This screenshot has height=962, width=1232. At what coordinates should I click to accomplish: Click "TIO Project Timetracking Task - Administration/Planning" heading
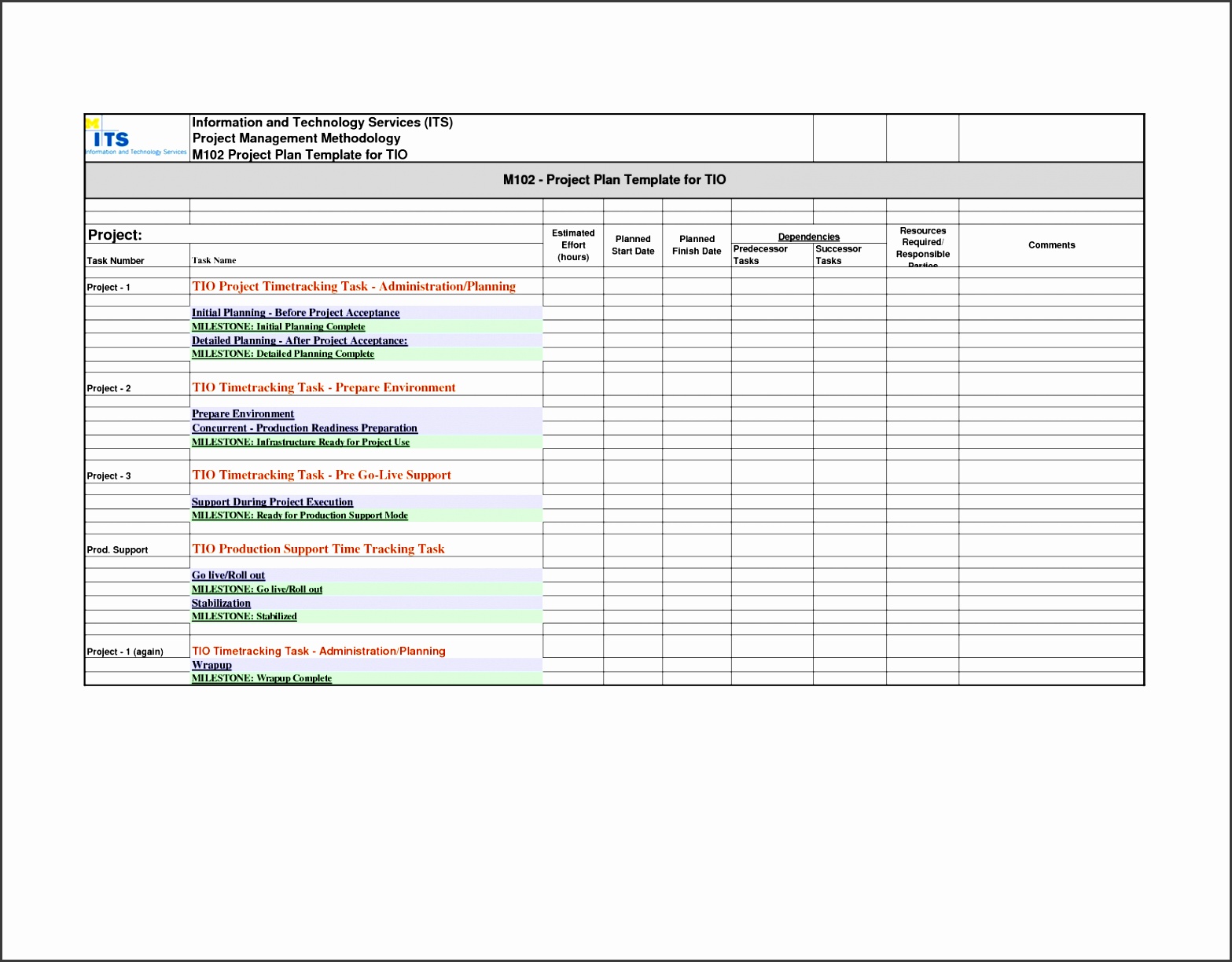[x=354, y=286]
